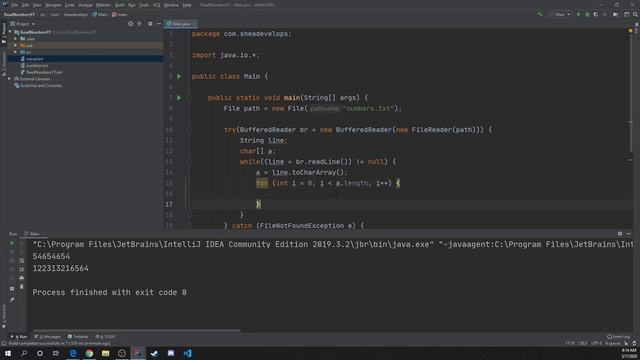This screenshot has height=360, width=640.
Task: Click the Stop icon in top toolbar
Action: (605, 14)
